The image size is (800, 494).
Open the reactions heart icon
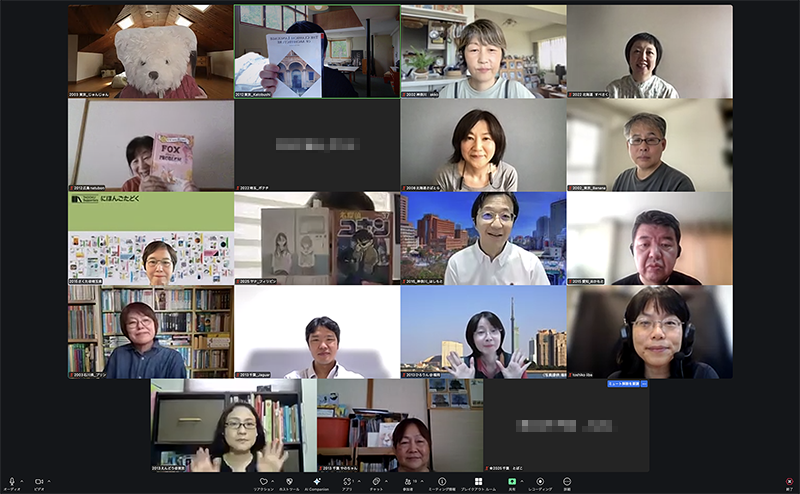(x=264, y=481)
